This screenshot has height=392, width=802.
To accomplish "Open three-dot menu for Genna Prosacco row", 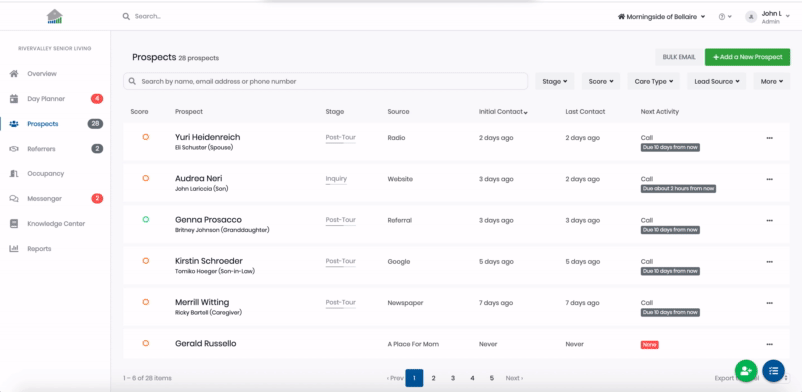I will 769,220.
